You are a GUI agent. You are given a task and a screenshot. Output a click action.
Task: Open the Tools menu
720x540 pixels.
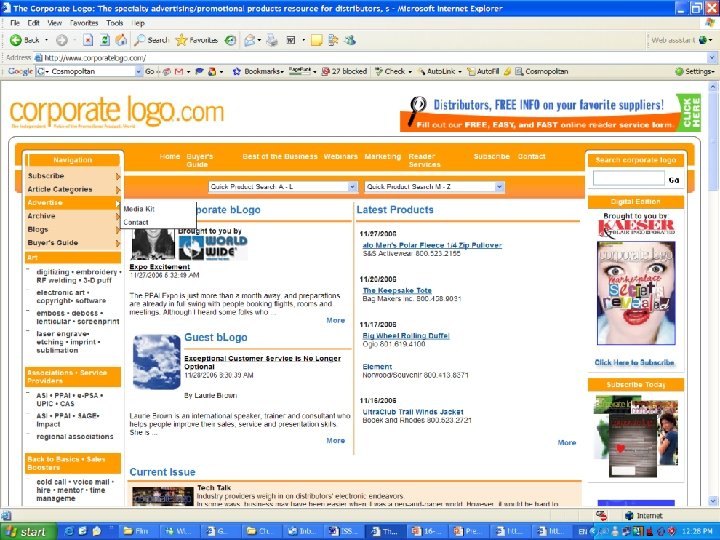[x=114, y=23]
